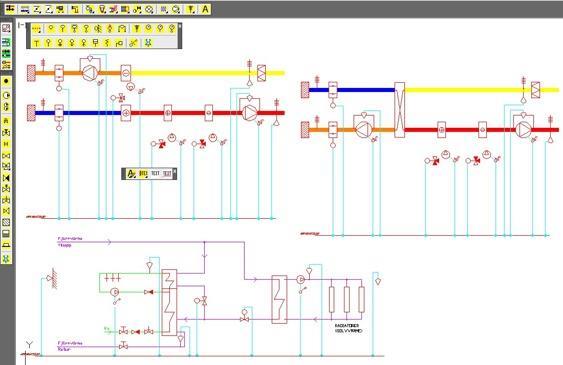Select the green layout icon in upper sidebar
Screen dimensions: 563x365
coord(6,43)
